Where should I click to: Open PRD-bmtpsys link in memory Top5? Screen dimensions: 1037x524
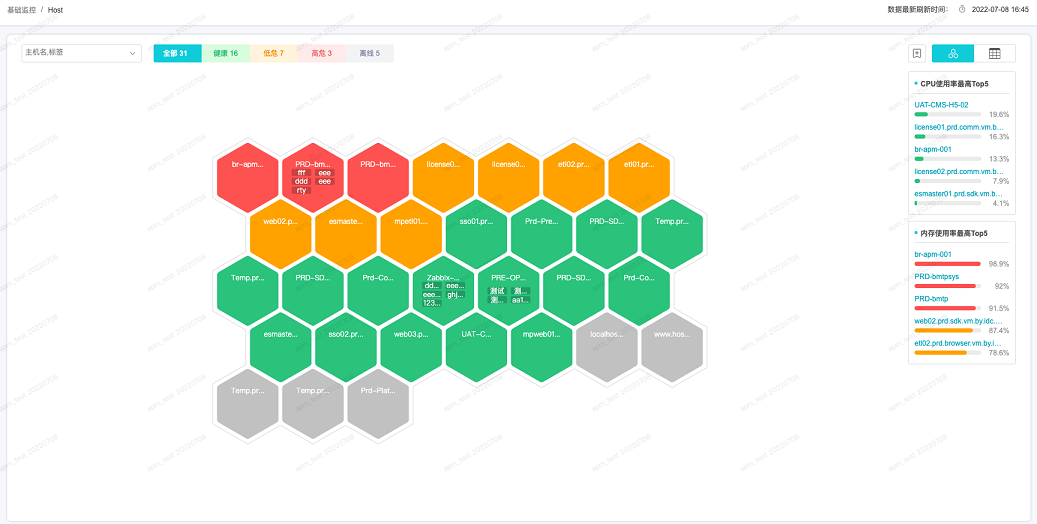tap(936, 276)
